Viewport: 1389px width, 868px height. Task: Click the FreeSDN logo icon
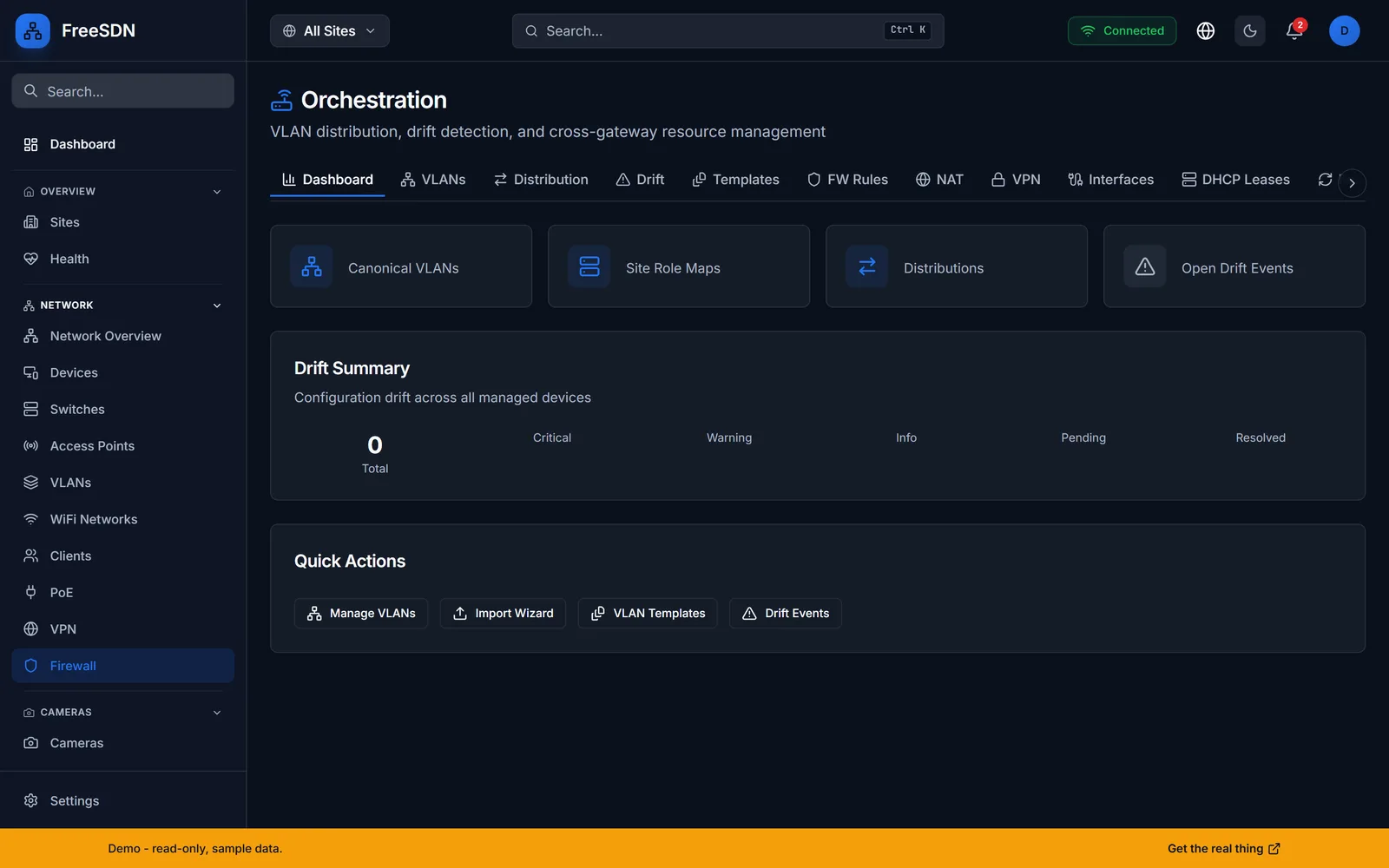[x=32, y=30]
